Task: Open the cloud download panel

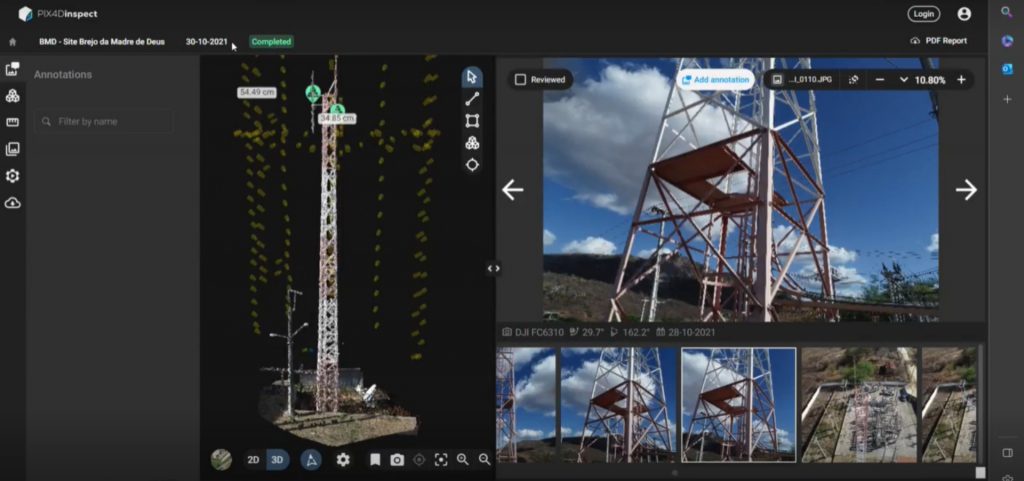Action: (12, 203)
